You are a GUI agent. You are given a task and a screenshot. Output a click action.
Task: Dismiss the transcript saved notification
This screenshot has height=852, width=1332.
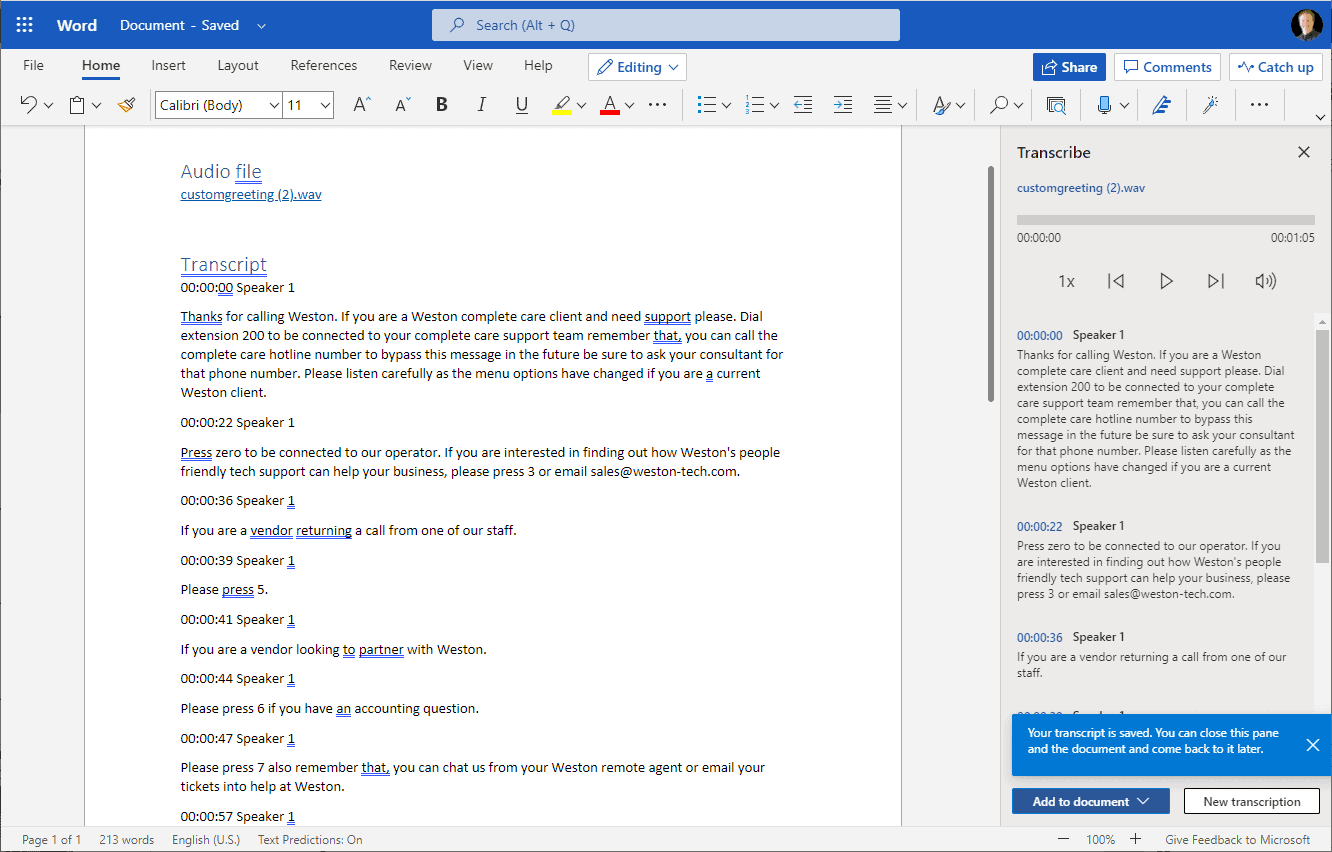pos(1313,745)
